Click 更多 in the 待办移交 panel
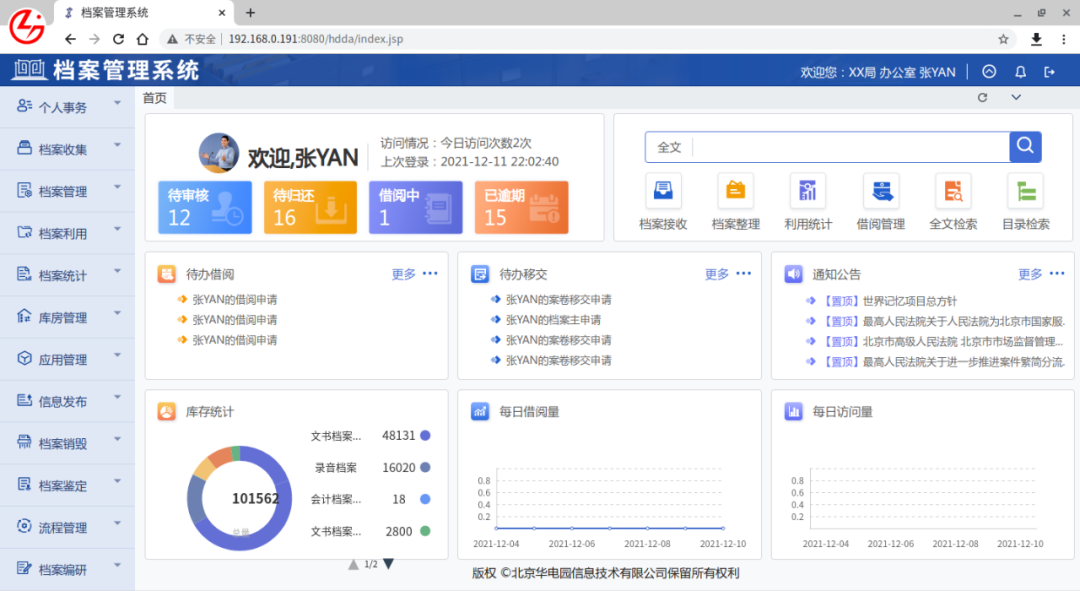 point(717,274)
